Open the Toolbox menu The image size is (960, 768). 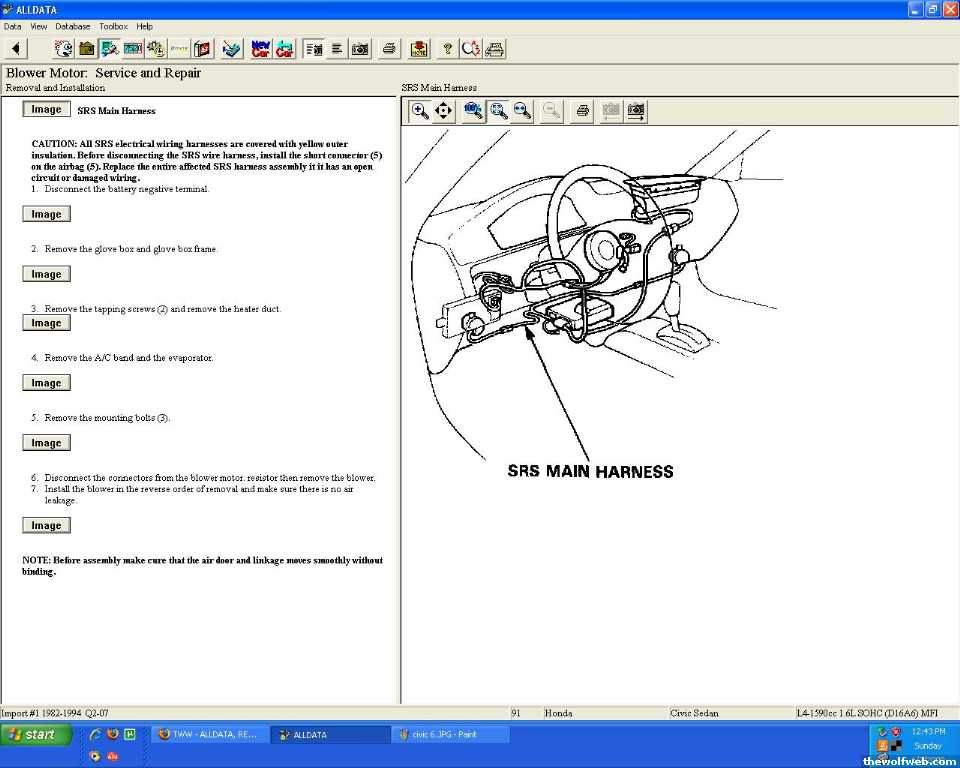click(113, 26)
